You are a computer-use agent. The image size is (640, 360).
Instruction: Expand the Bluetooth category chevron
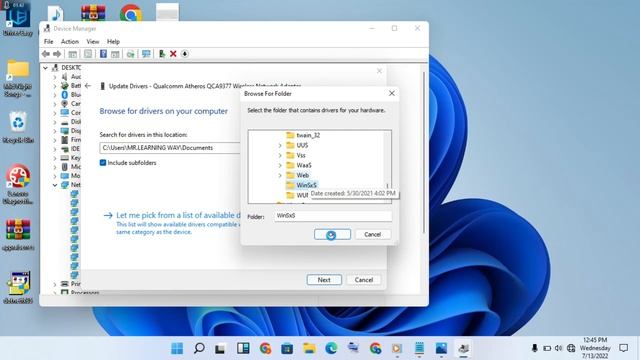pos(55,95)
